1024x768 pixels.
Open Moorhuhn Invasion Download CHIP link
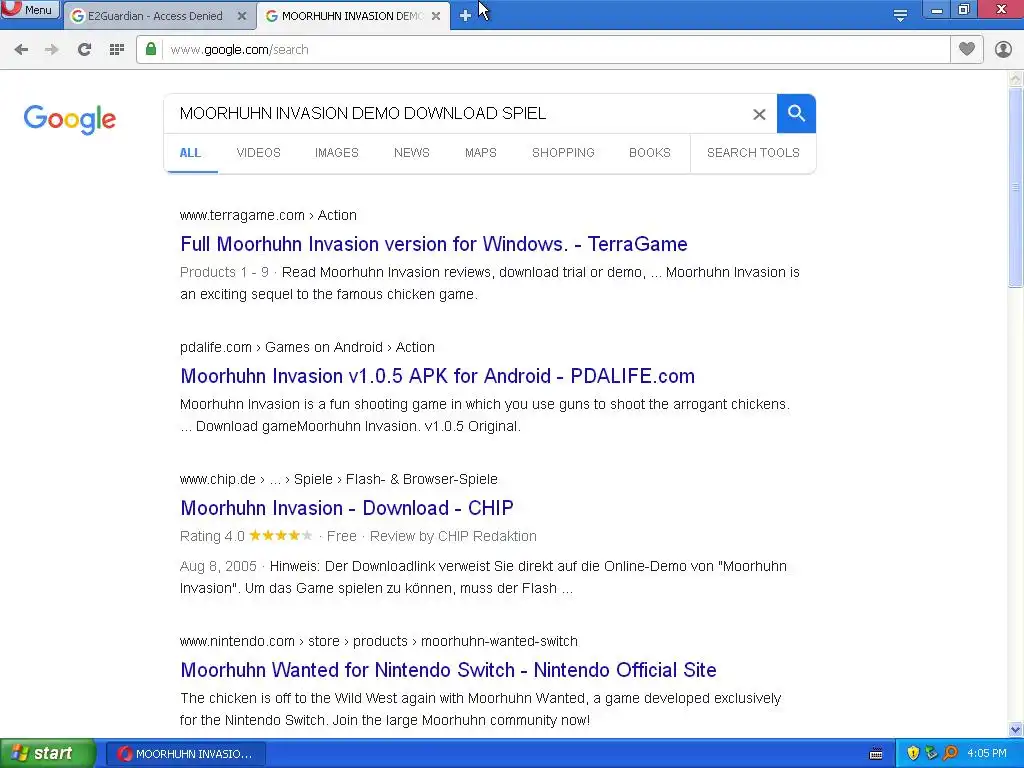(347, 508)
